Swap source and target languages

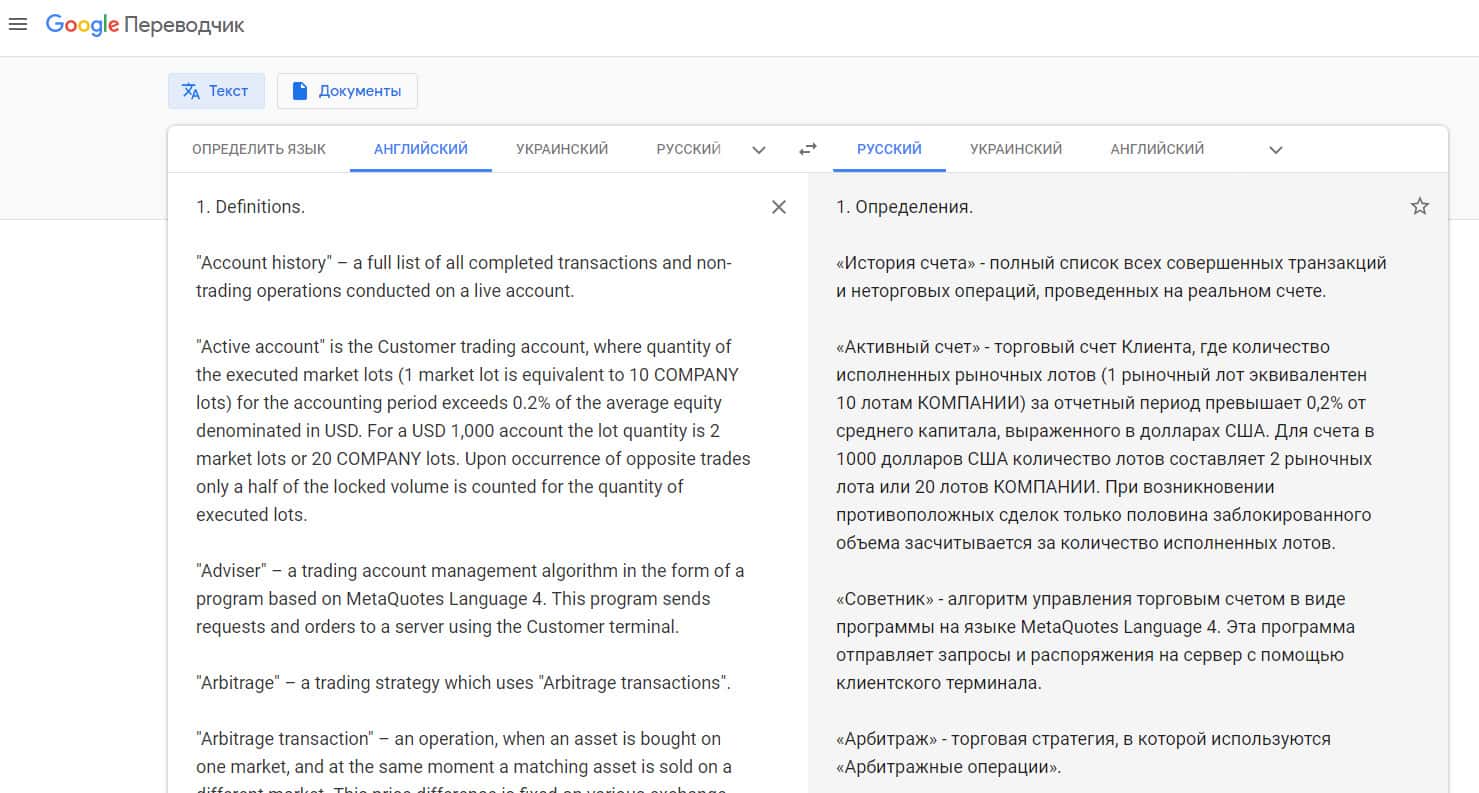coord(808,149)
